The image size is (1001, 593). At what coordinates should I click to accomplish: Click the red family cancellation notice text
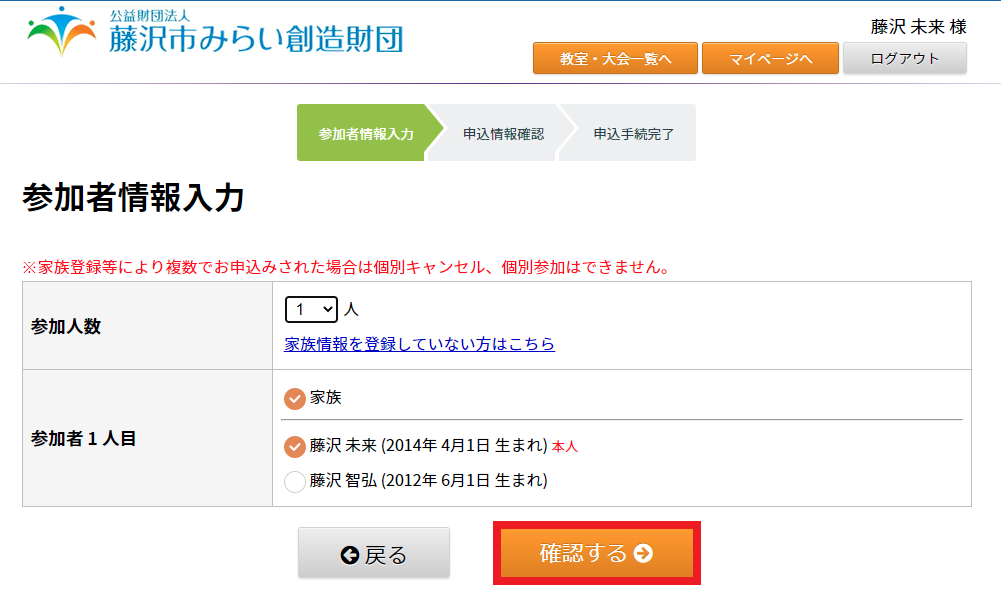345,267
